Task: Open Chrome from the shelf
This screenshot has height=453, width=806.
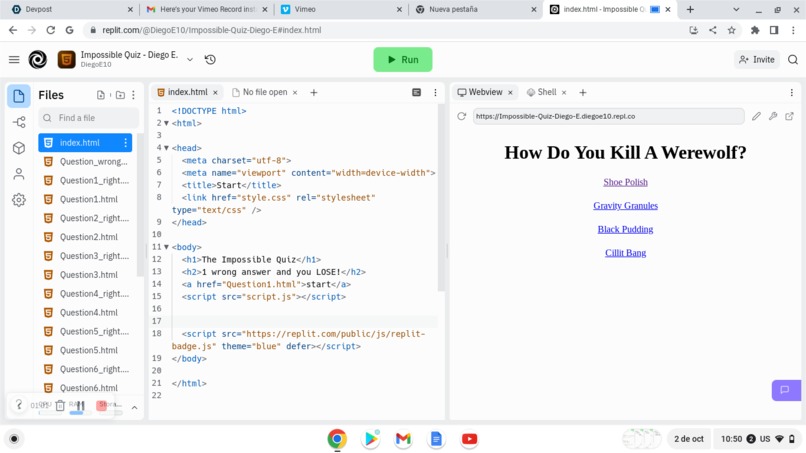Action: (x=337, y=439)
